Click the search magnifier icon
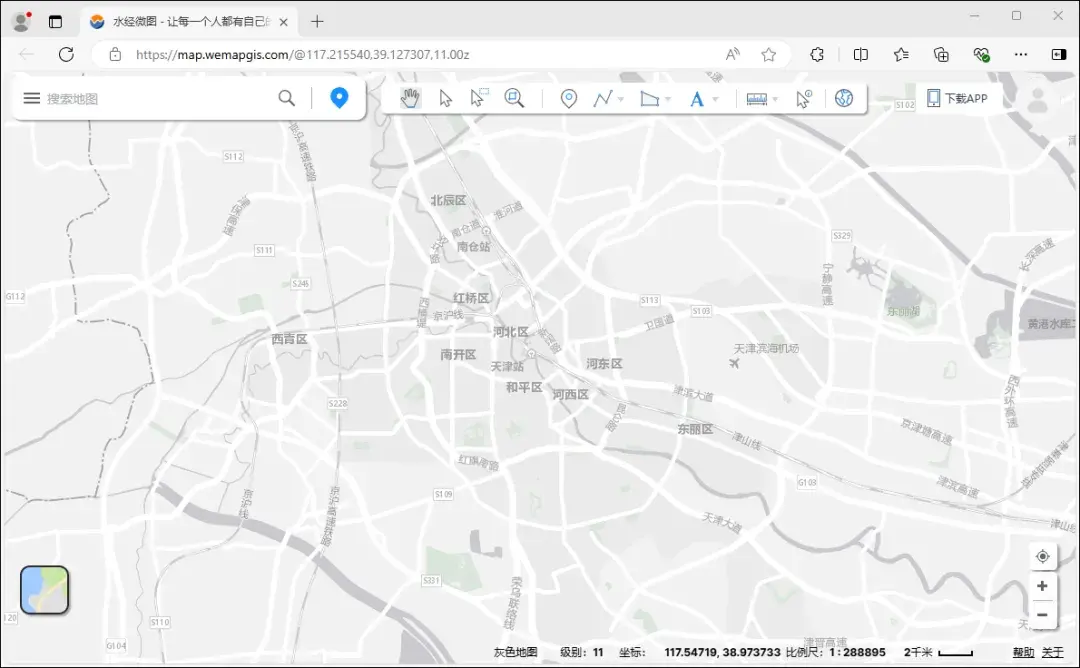The width and height of the screenshot is (1080, 668). click(287, 98)
